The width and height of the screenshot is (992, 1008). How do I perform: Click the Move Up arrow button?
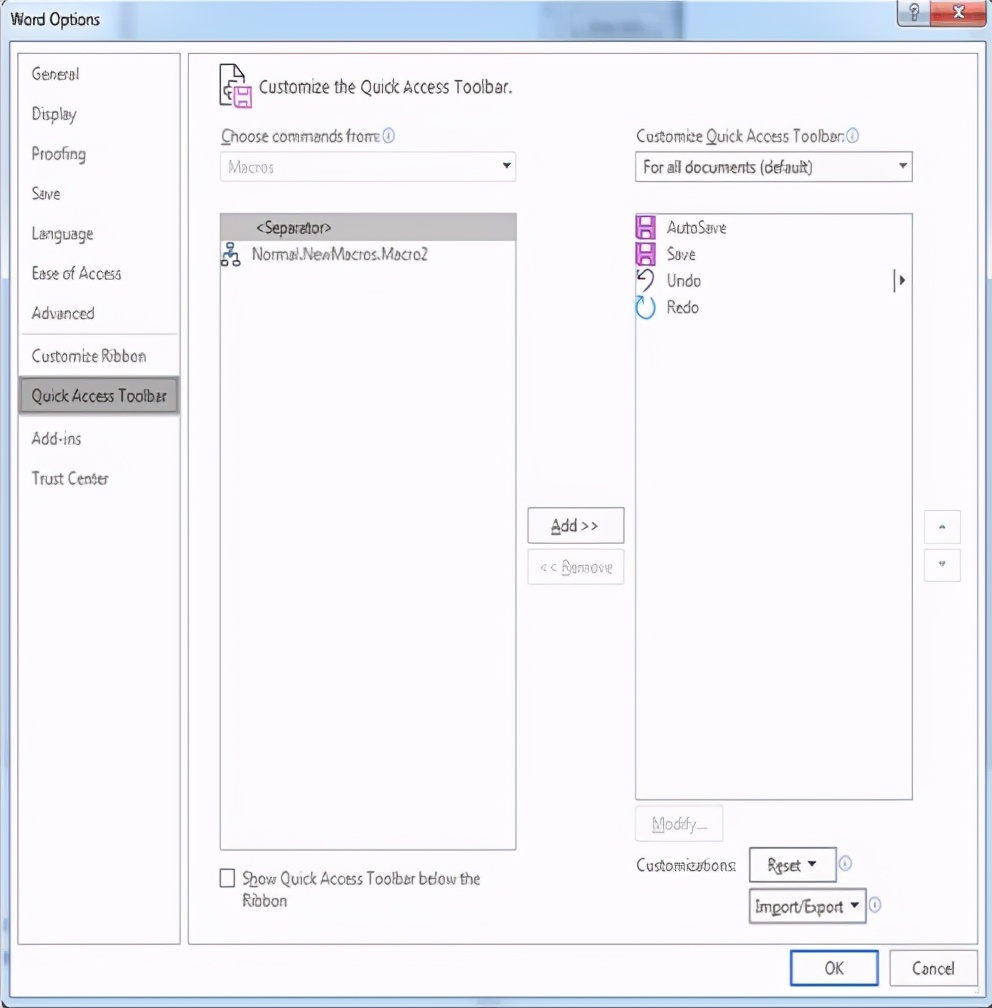942,527
